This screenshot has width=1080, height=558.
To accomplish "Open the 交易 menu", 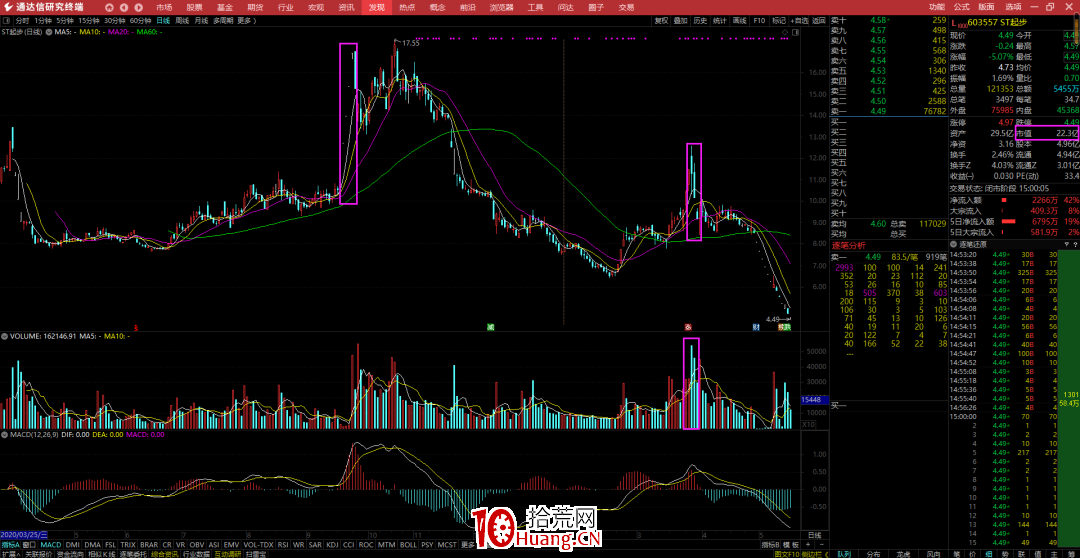I will [x=626, y=8].
